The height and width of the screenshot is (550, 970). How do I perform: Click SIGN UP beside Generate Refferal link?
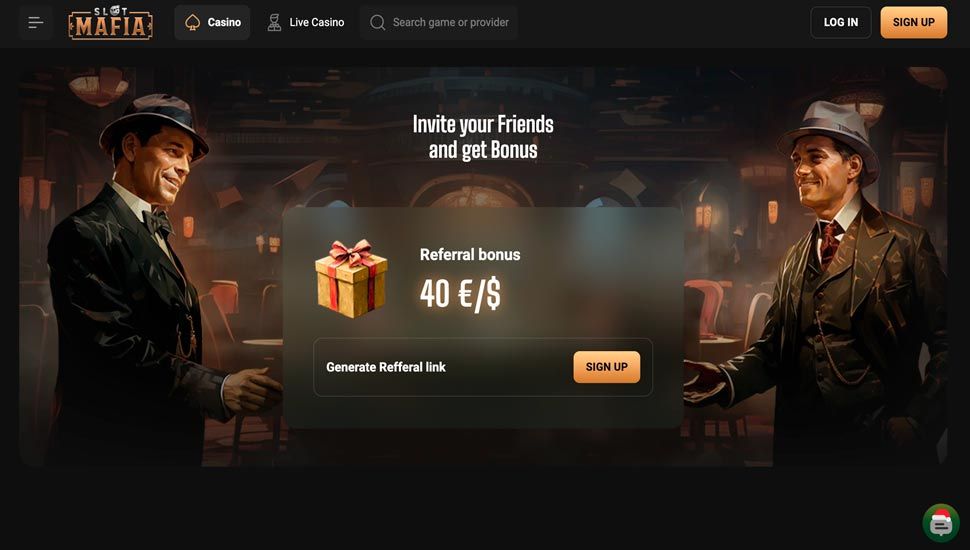[x=607, y=367]
